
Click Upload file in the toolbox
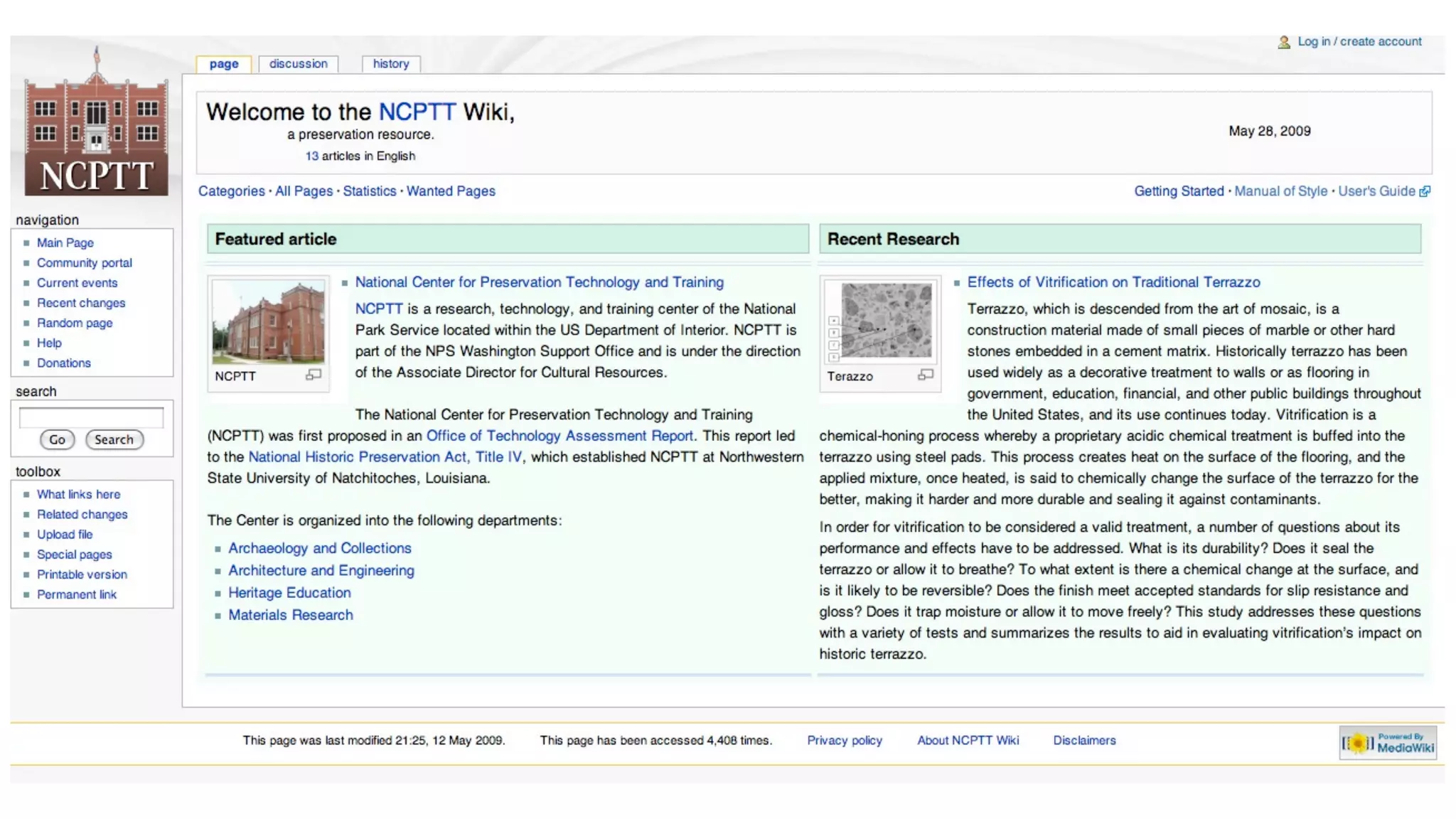(x=65, y=535)
